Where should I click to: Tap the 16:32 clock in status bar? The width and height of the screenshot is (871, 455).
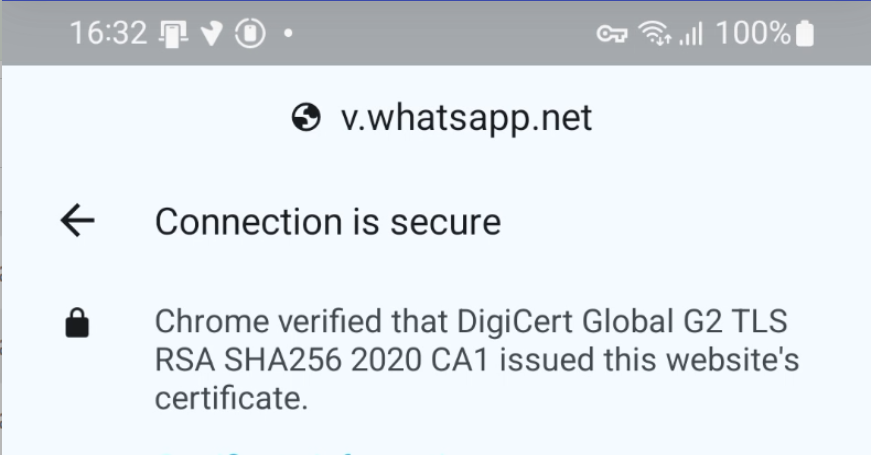tap(106, 33)
